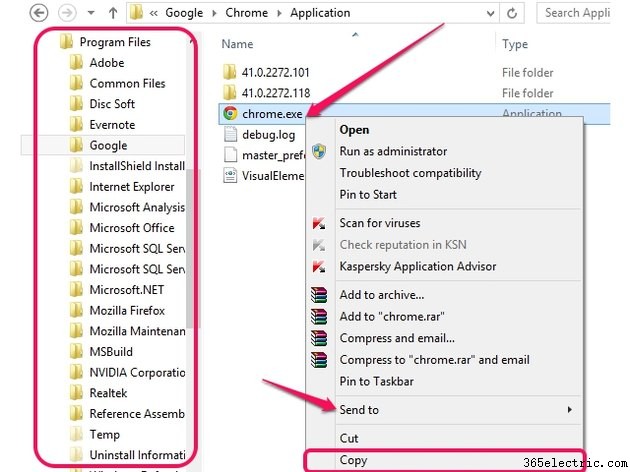Select the debug.log file icon
630x472 pixels.
point(230,134)
